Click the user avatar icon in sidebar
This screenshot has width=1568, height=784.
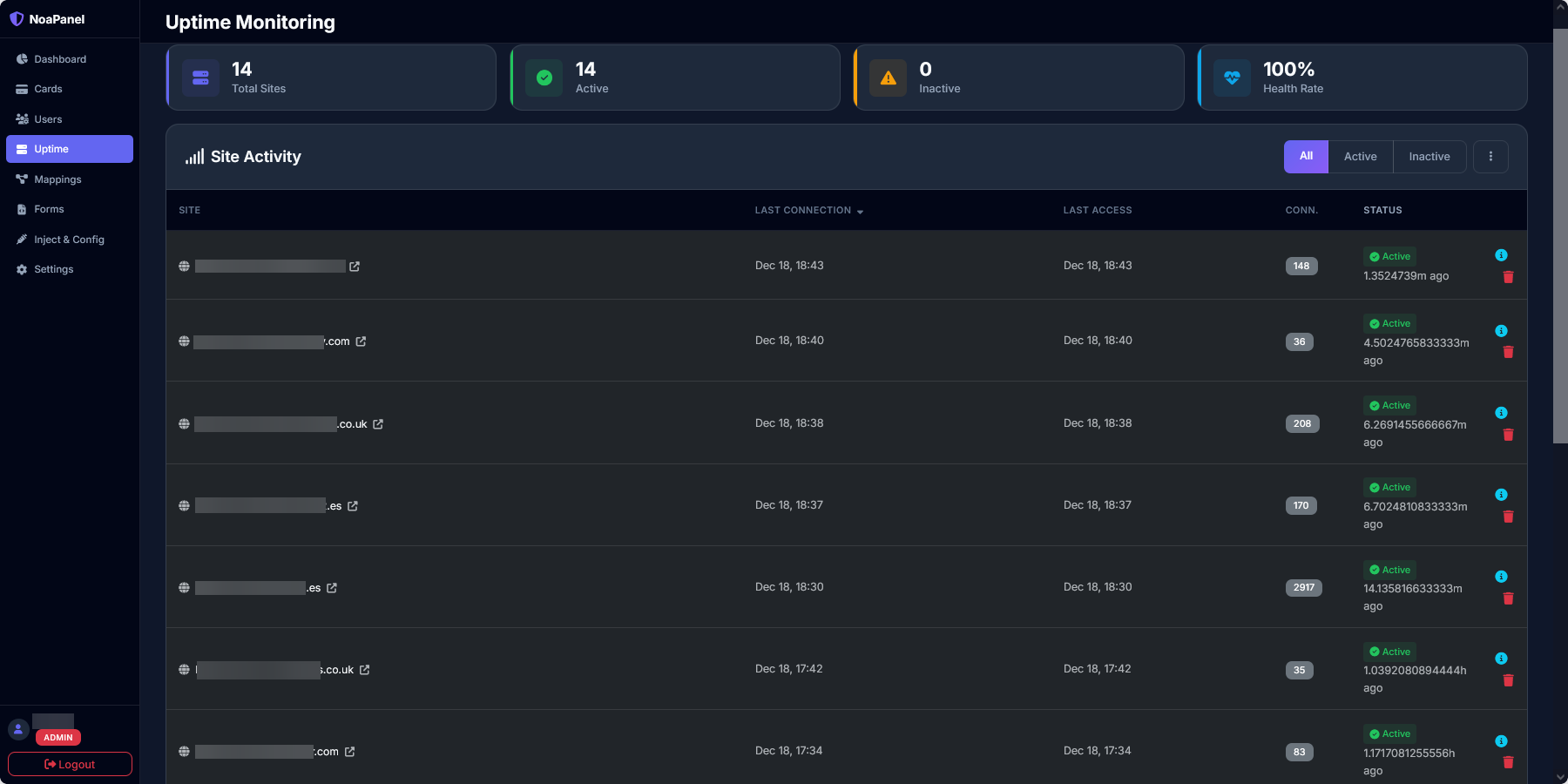point(18,729)
